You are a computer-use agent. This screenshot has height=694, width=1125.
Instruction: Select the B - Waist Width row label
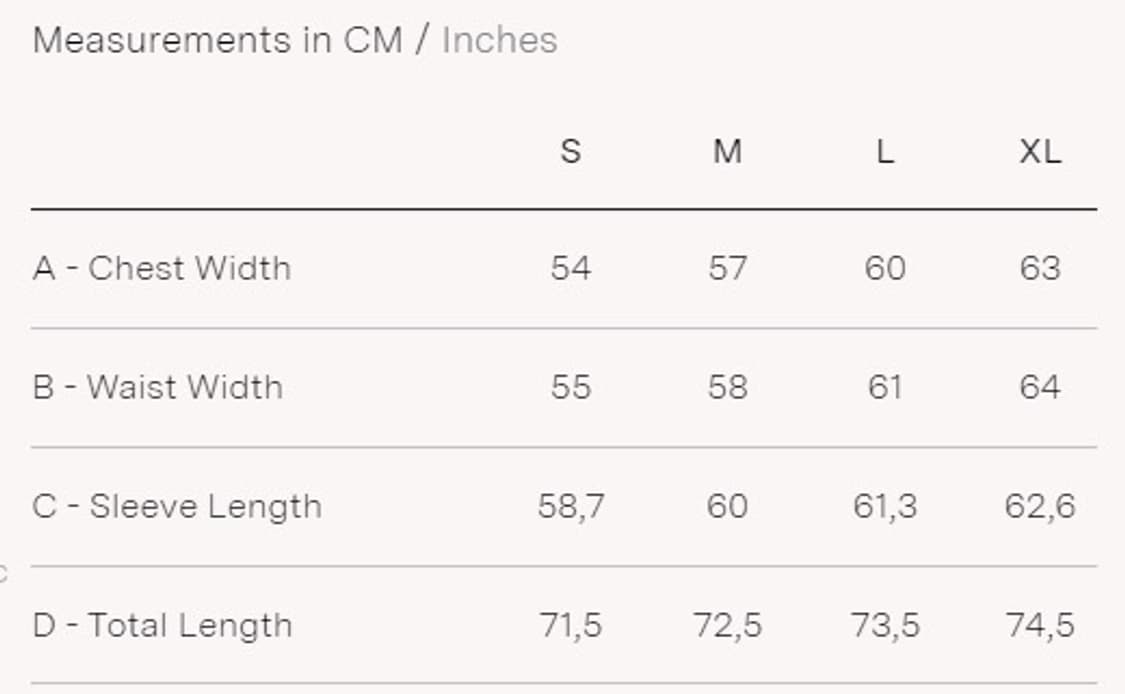tap(158, 388)
